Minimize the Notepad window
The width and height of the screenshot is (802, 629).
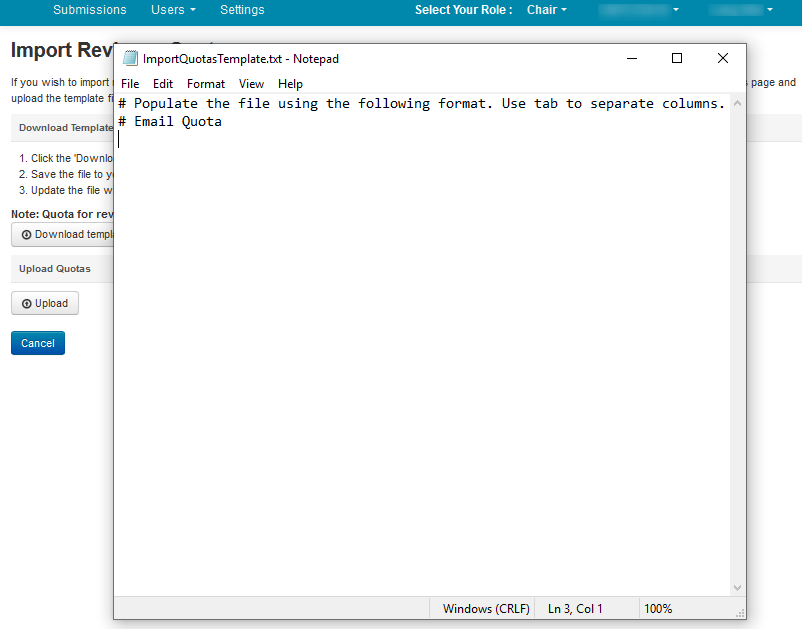point(631,59)
